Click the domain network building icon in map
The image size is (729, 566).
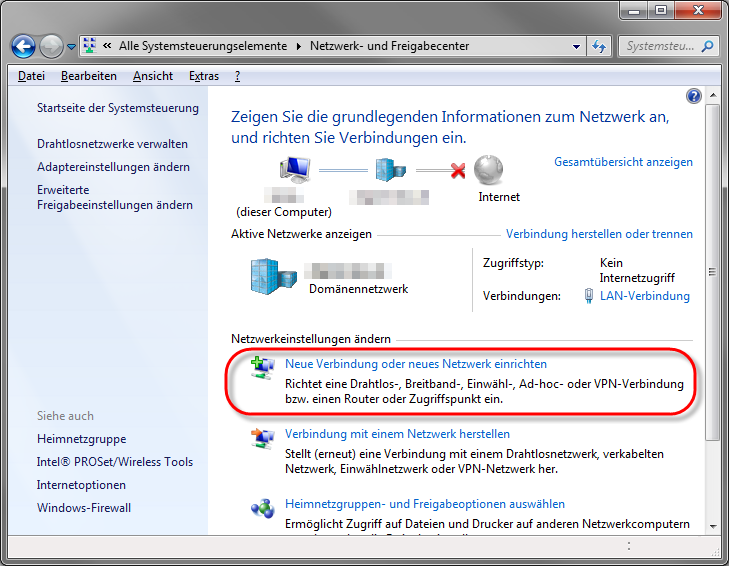[391, 169]
